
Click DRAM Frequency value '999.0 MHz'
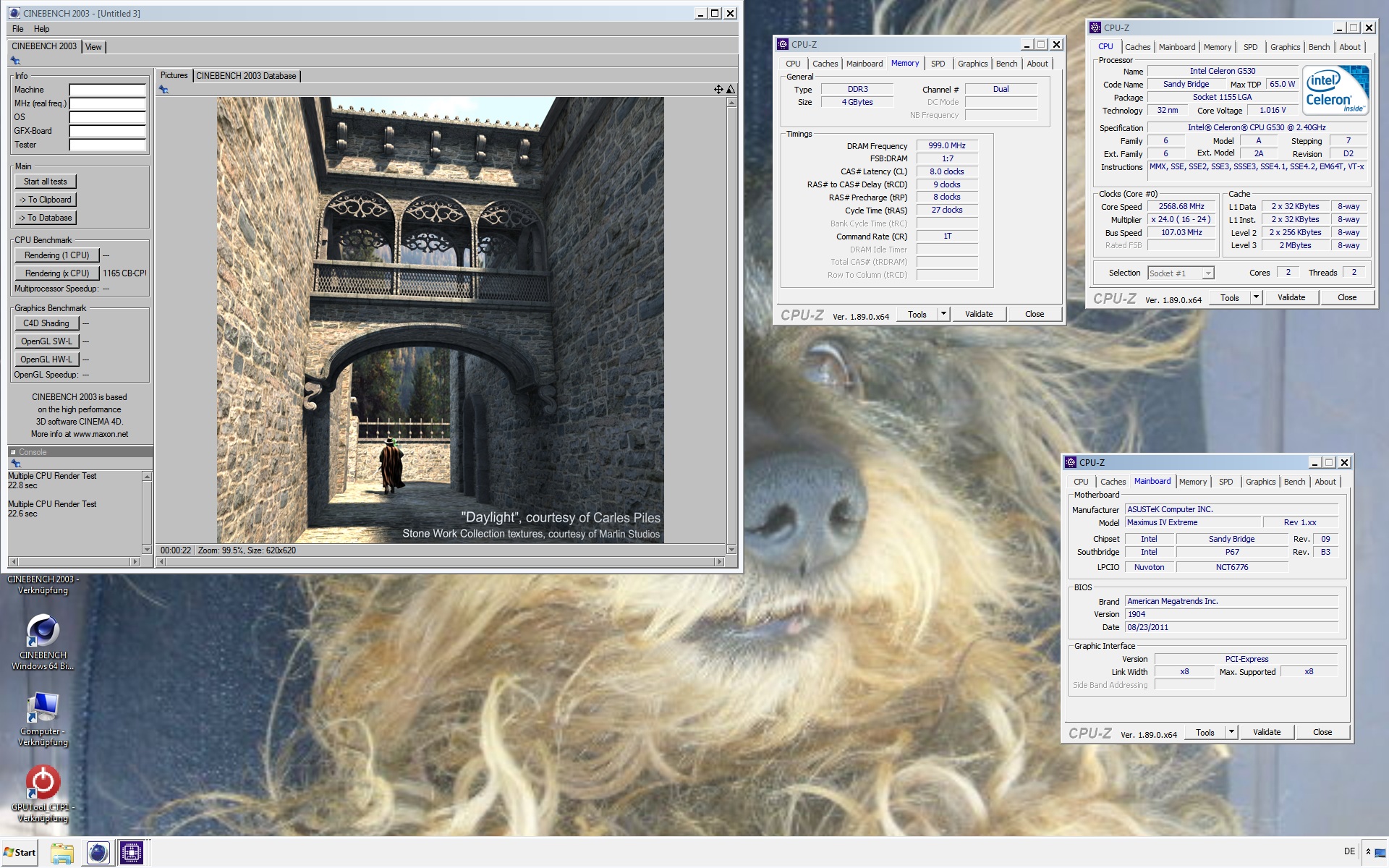[x=947, y=145]
